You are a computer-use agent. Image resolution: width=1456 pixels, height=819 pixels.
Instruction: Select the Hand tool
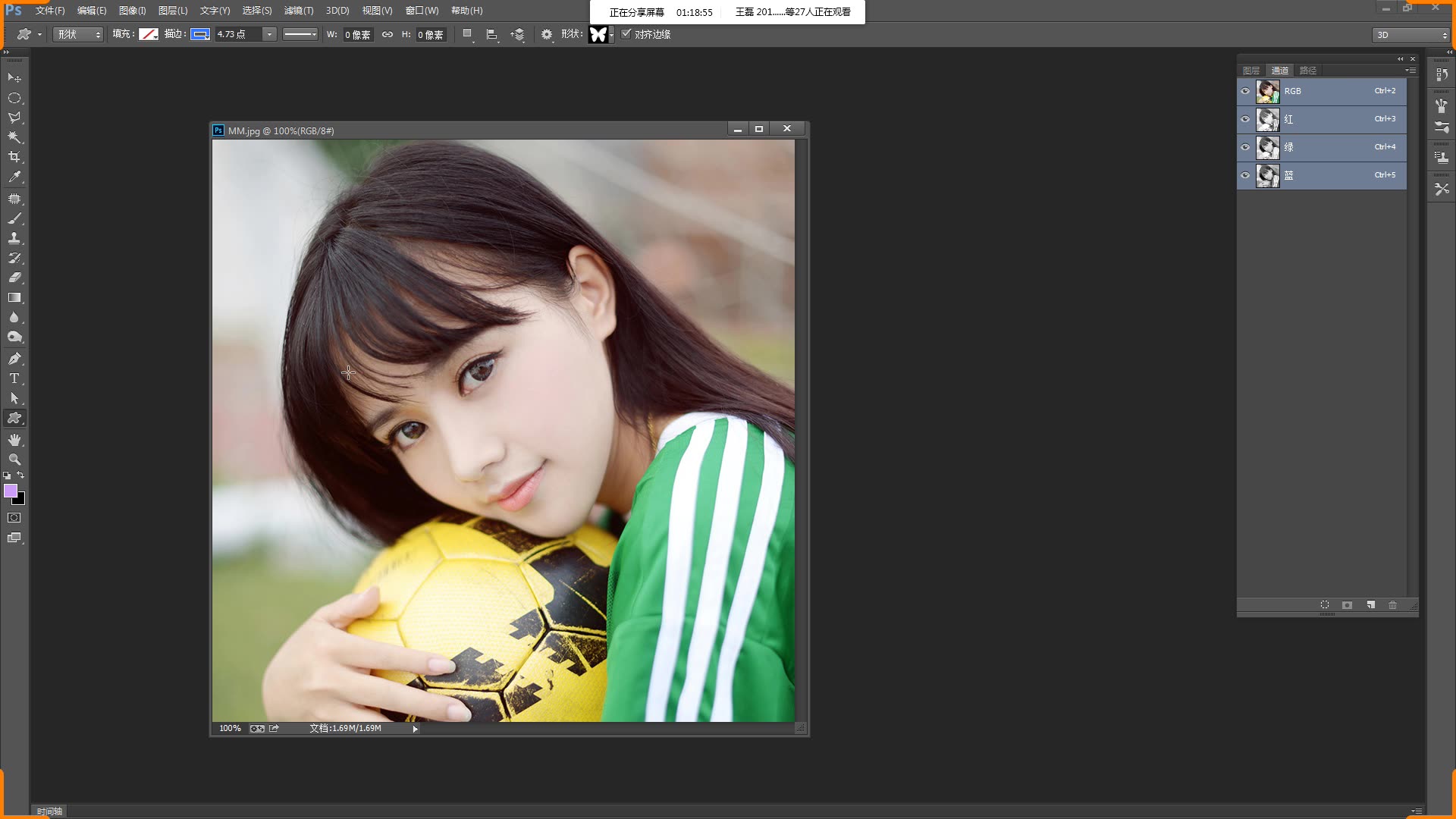coord(14,440)
